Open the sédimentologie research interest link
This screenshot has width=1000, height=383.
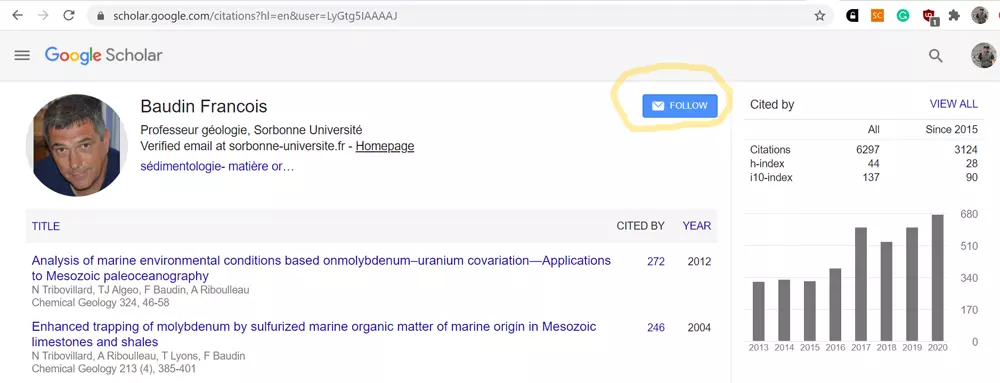(217, 167)
